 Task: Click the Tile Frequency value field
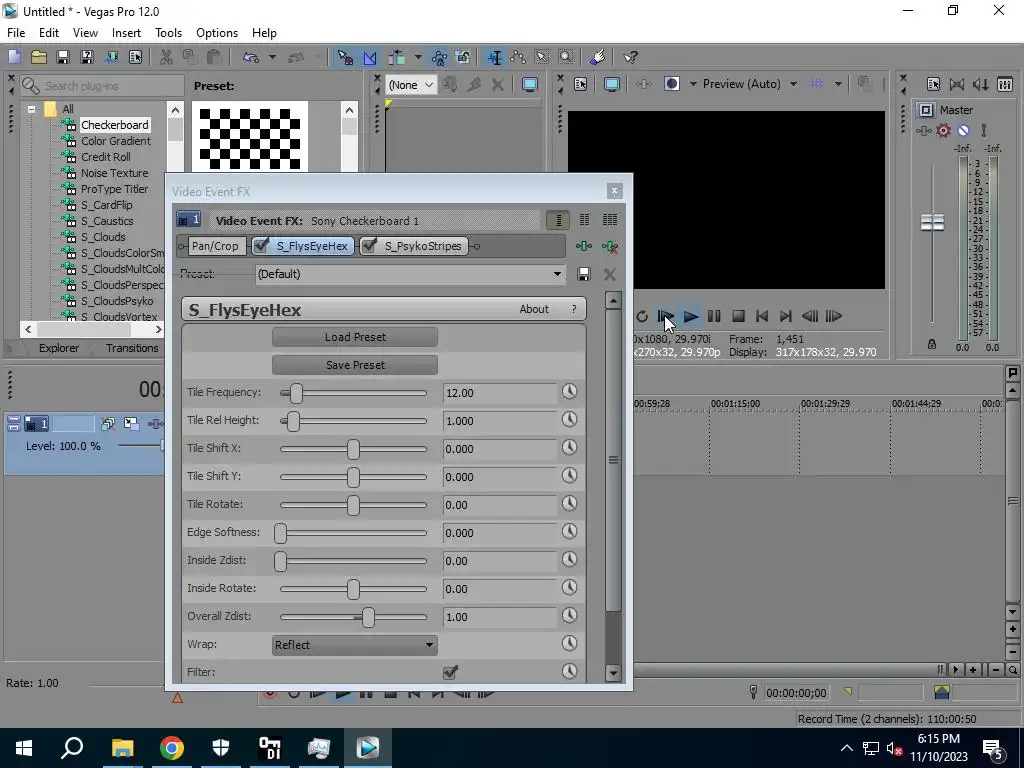pyautogui.click(x=500, y=393)
